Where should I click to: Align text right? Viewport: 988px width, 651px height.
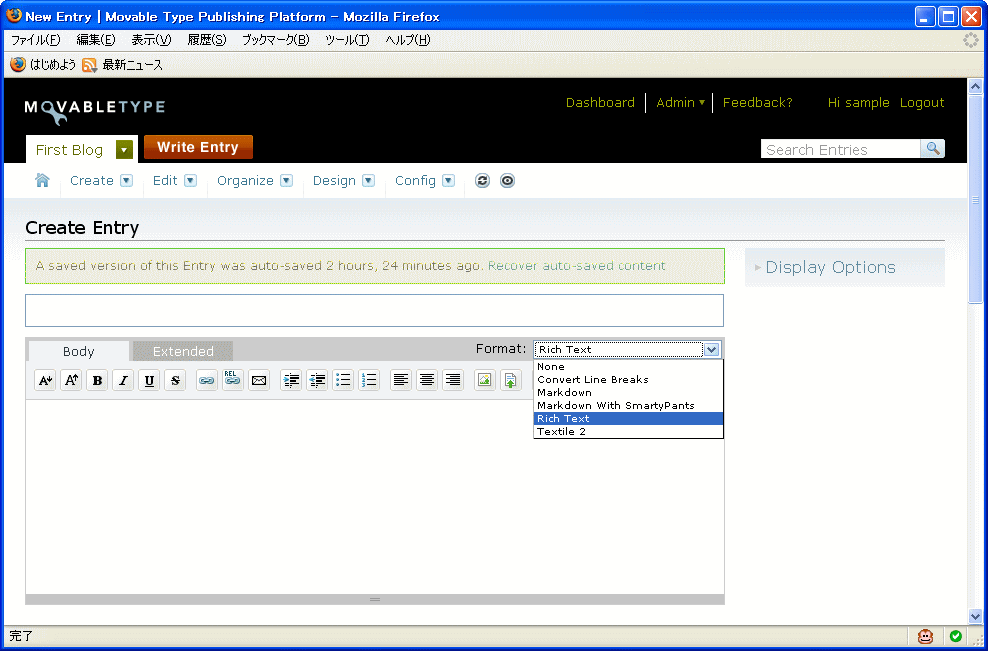pyautogui.click(x=453, y=380)
